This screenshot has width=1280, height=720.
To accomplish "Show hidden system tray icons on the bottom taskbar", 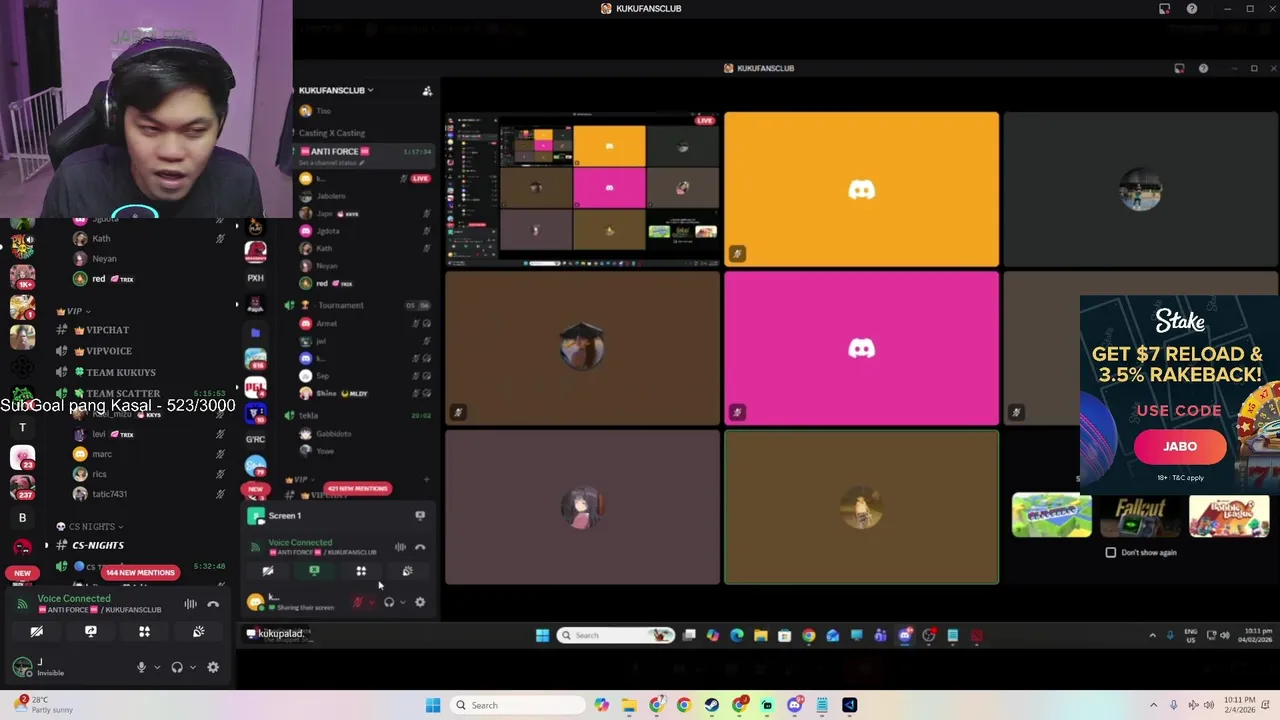I will [1155, 705].
